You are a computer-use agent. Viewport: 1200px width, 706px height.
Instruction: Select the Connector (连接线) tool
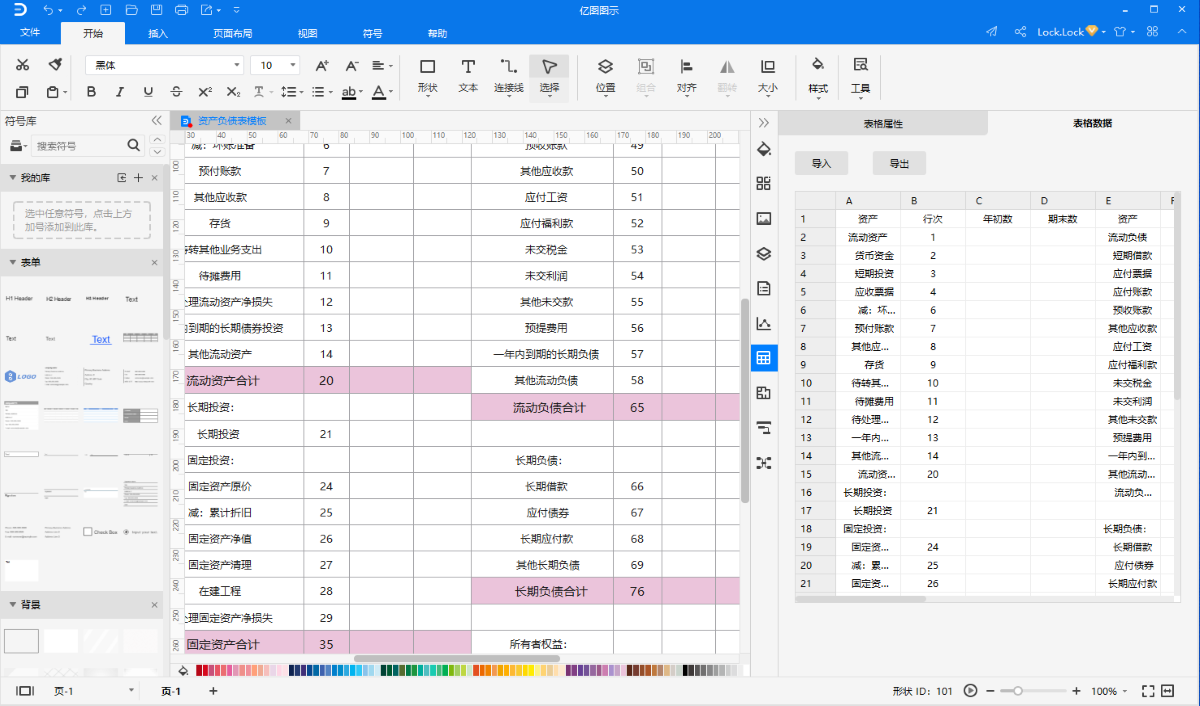coord(509,76)
